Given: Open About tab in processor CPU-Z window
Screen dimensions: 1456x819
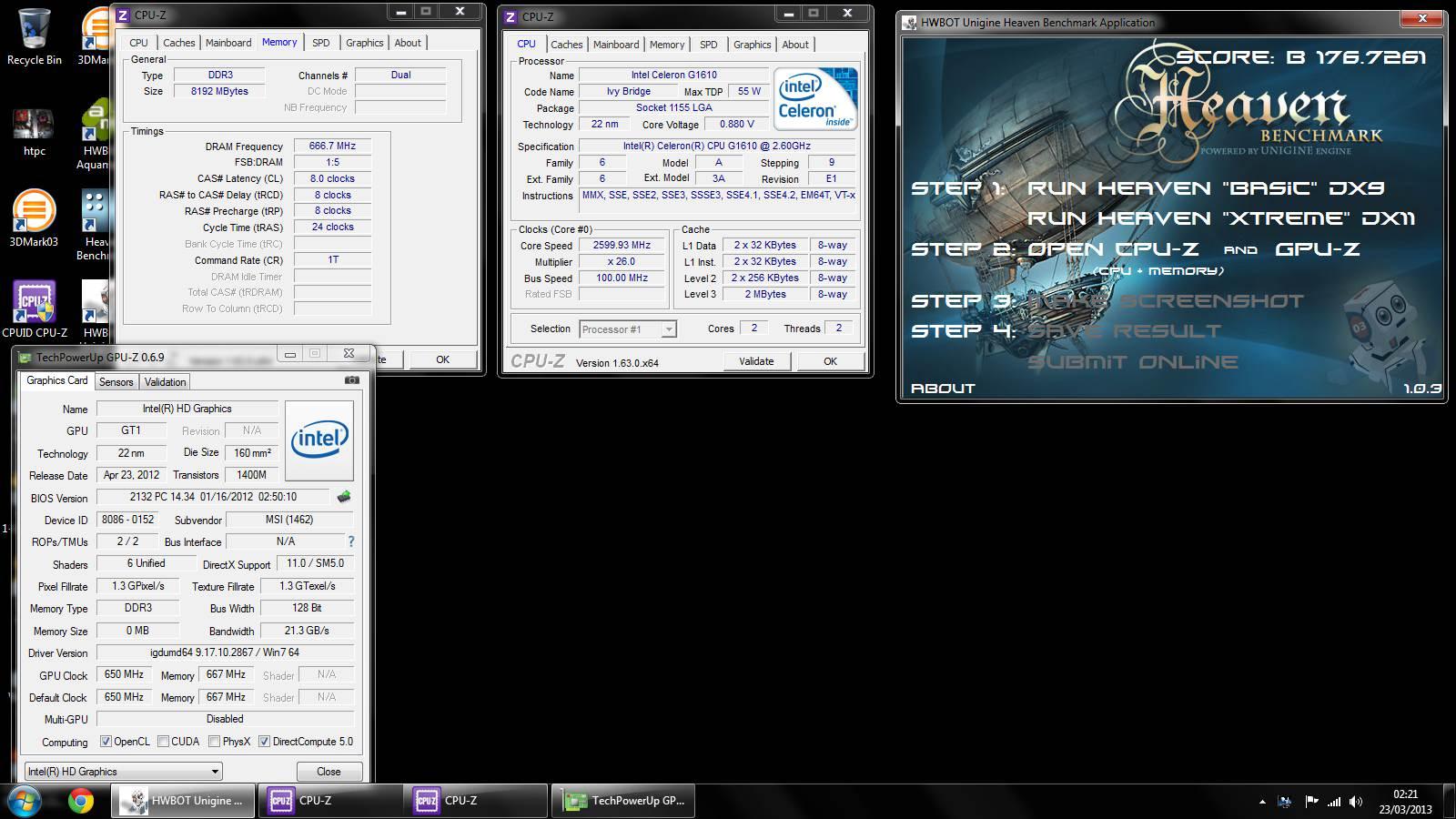Looking at the screenshot, I should pos(795,45).
